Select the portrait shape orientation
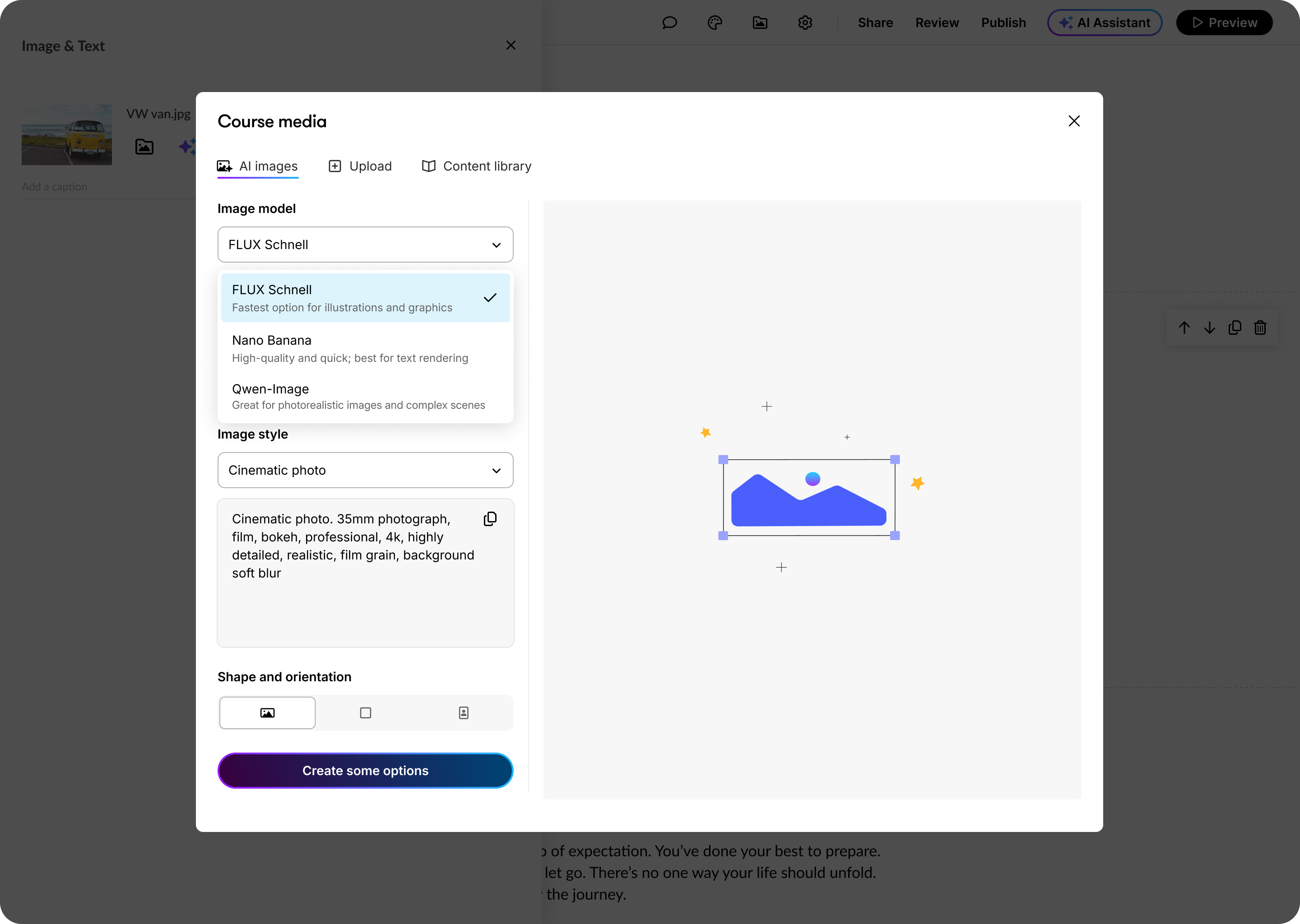 coord(463,712)
